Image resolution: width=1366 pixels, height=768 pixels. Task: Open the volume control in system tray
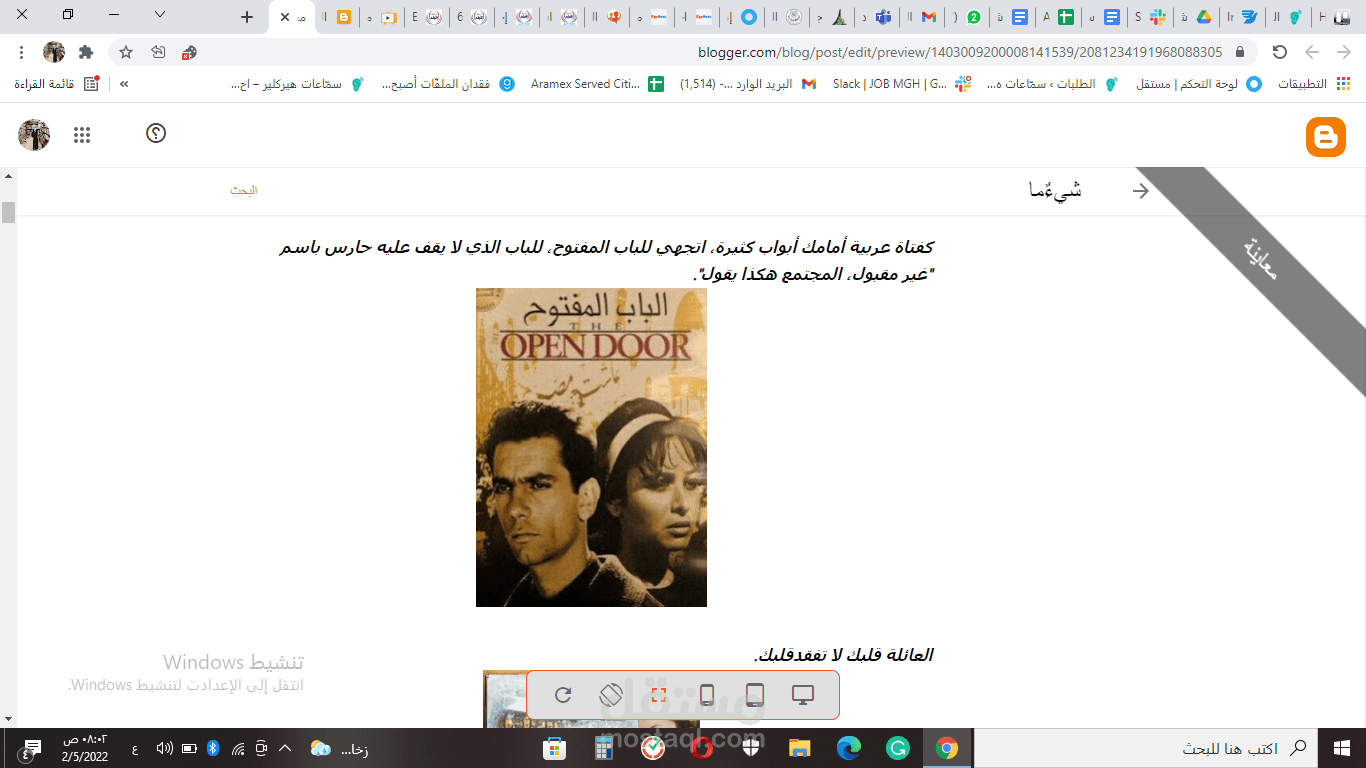pos(163,748)
